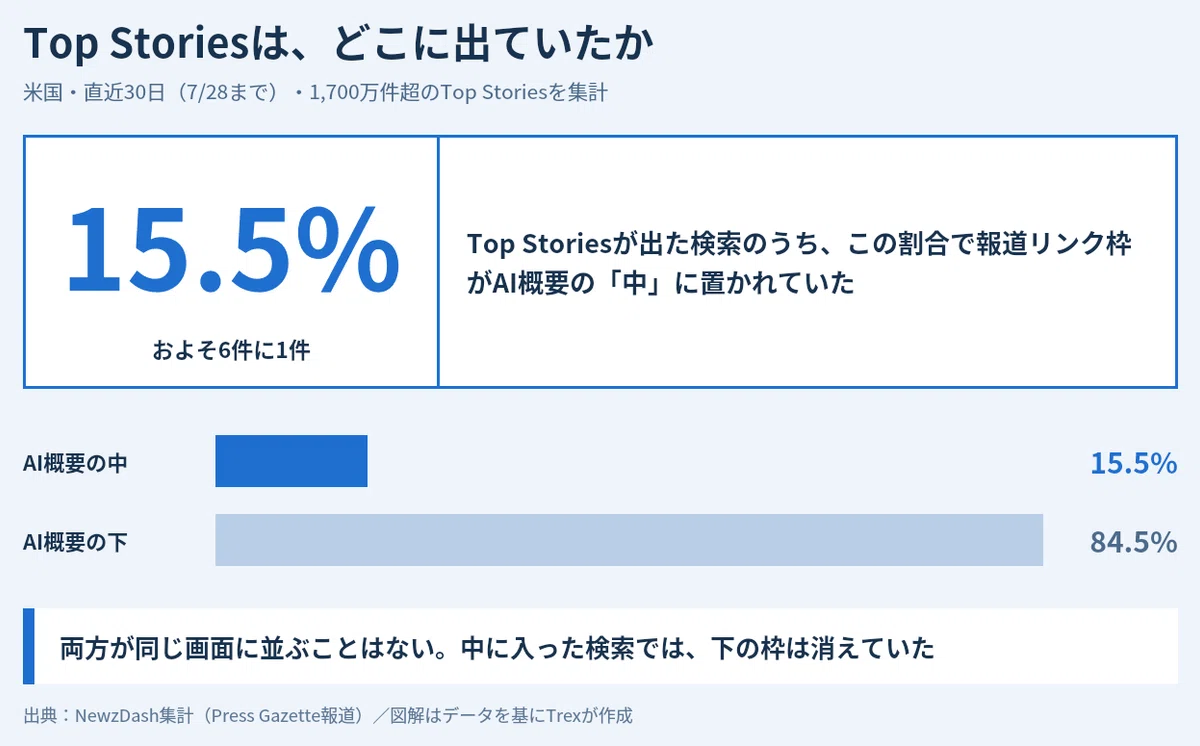Click the headline "Top Storiesは、どこに出ていたか"
Image resolution: width=1200 pixels, height=746 pixels.
(338, 43)
